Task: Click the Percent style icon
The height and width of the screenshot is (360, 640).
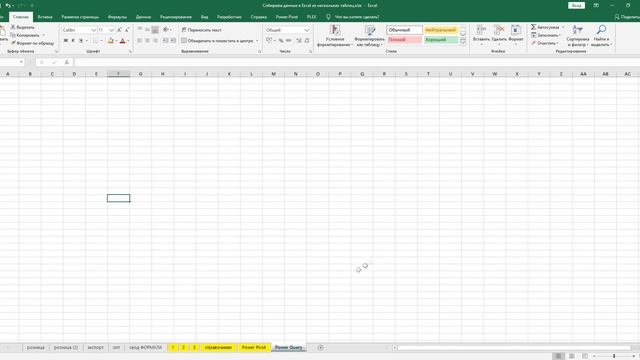Action: pos(281,40)
